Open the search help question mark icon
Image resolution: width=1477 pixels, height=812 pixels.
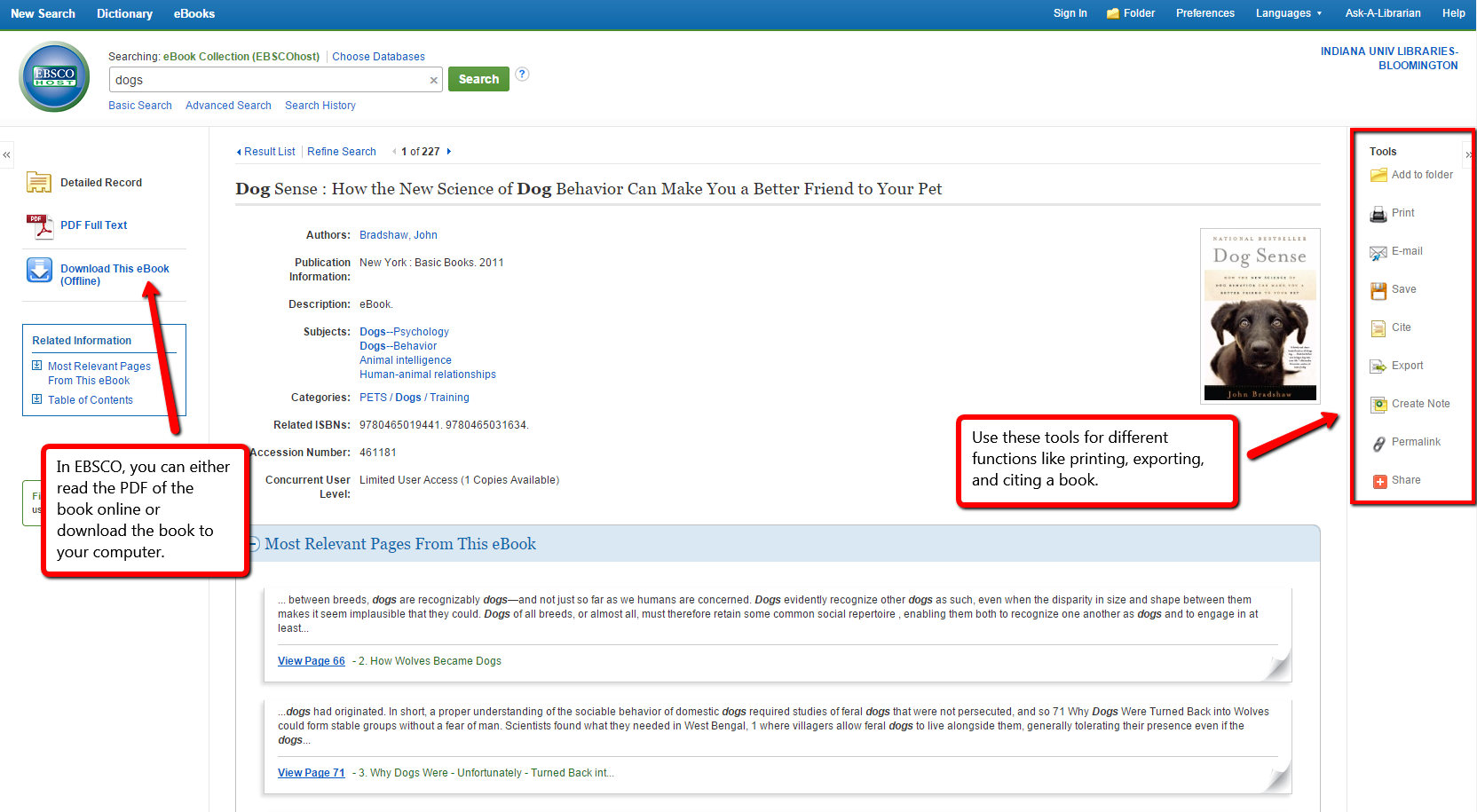click(522, 75)
